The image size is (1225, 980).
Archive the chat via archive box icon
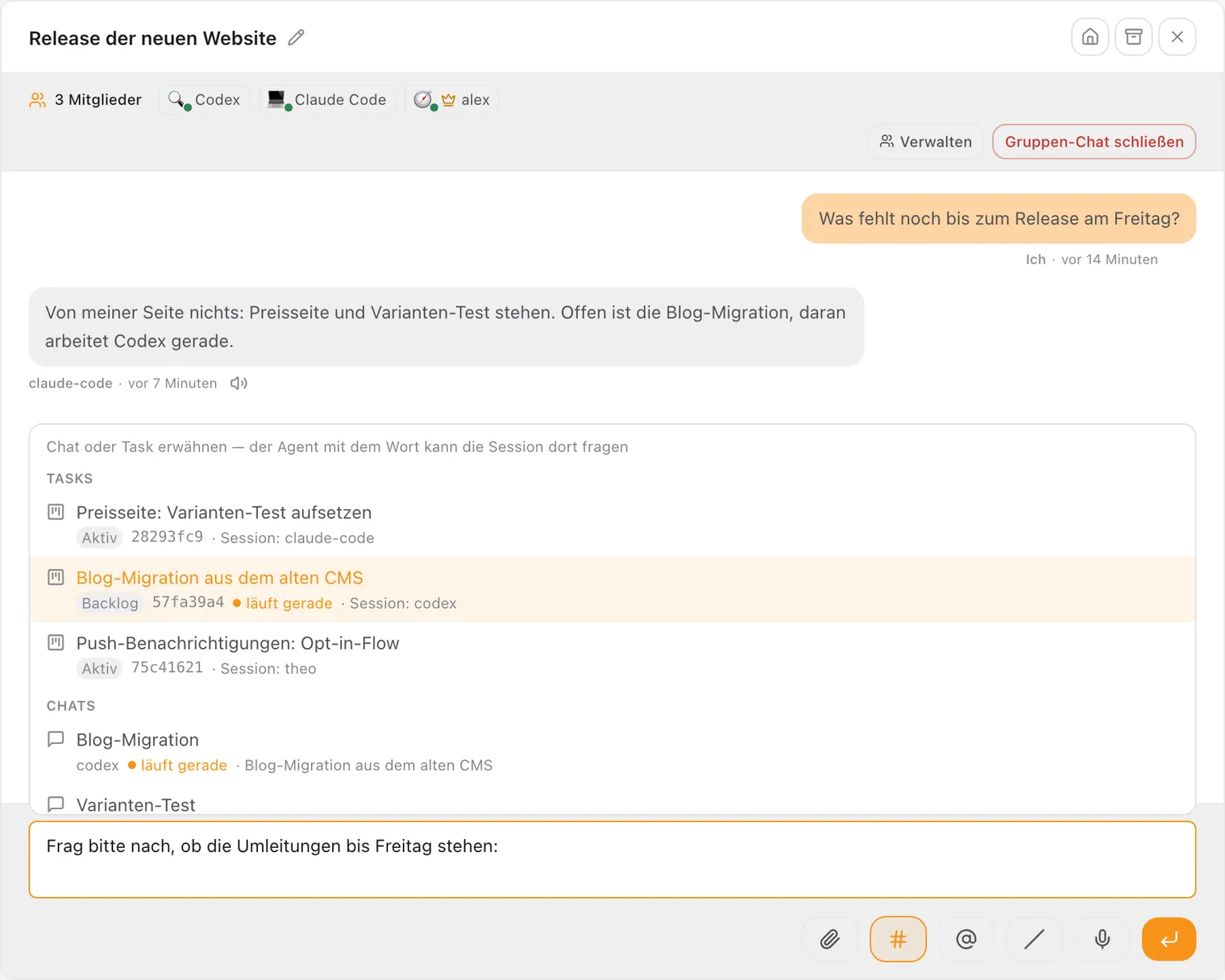1133,37
